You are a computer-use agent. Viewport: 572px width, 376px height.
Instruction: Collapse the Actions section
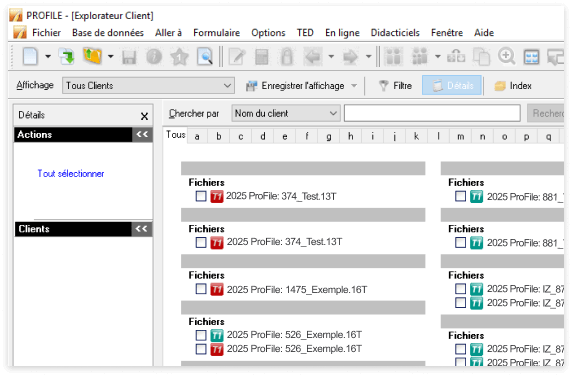pos(142,135)
